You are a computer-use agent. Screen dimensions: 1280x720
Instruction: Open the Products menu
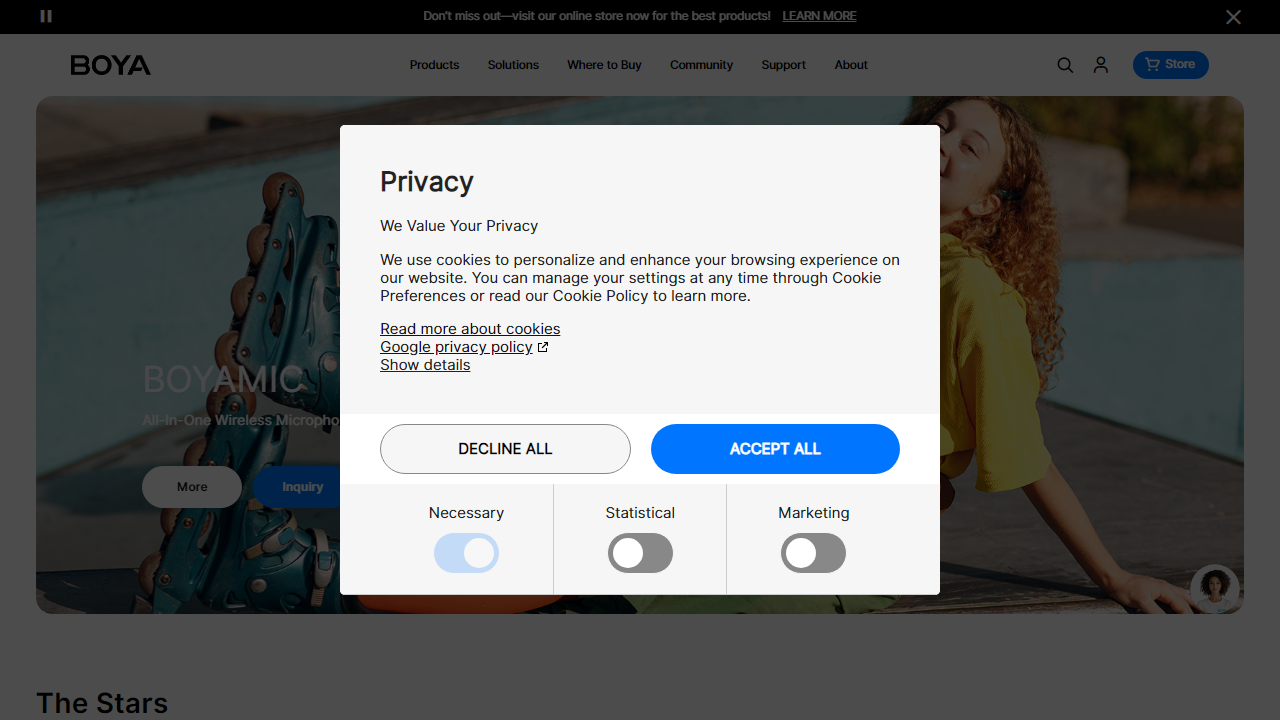coord(434,65)
